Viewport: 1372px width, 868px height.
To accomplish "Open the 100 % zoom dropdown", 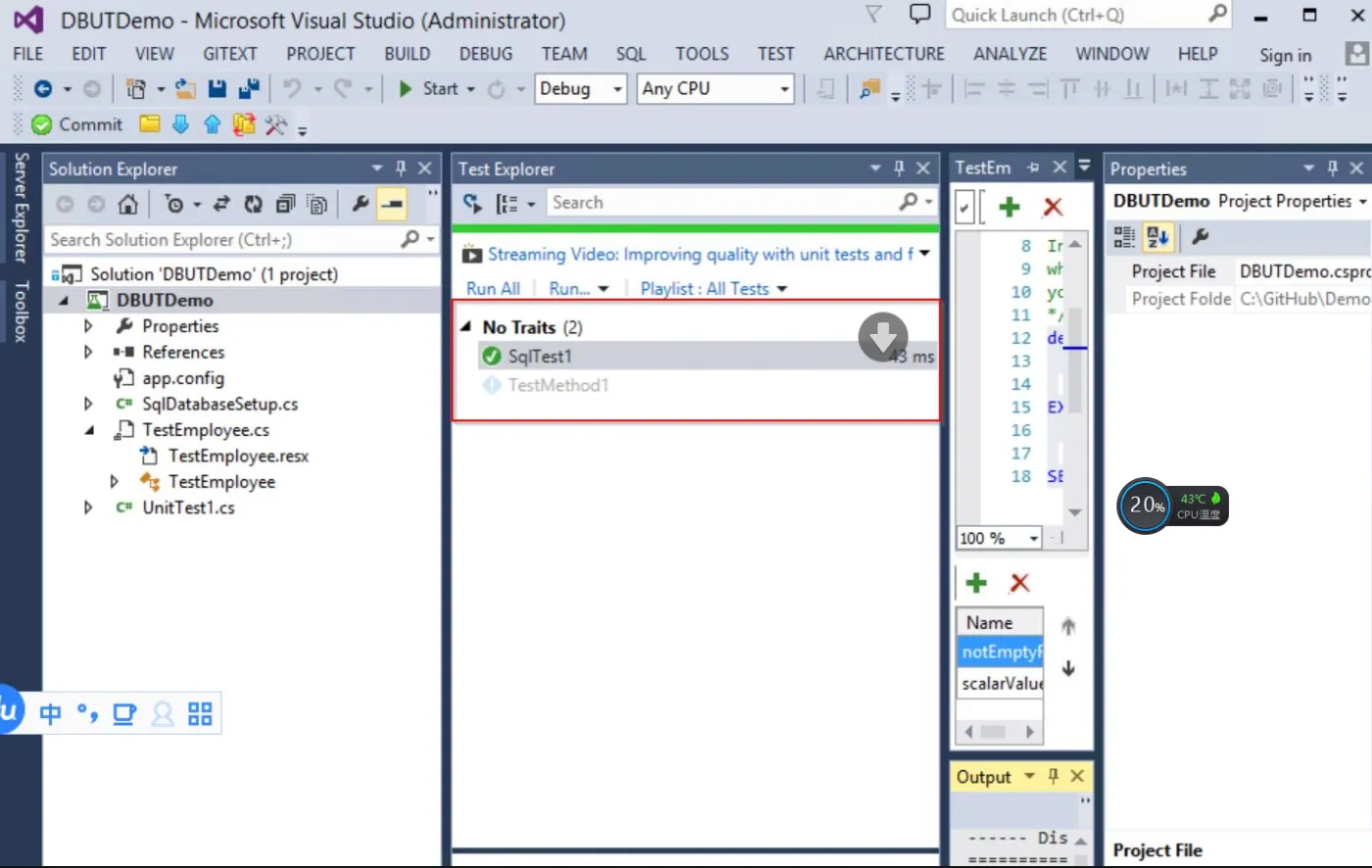I will click(x=1033, y=538).
